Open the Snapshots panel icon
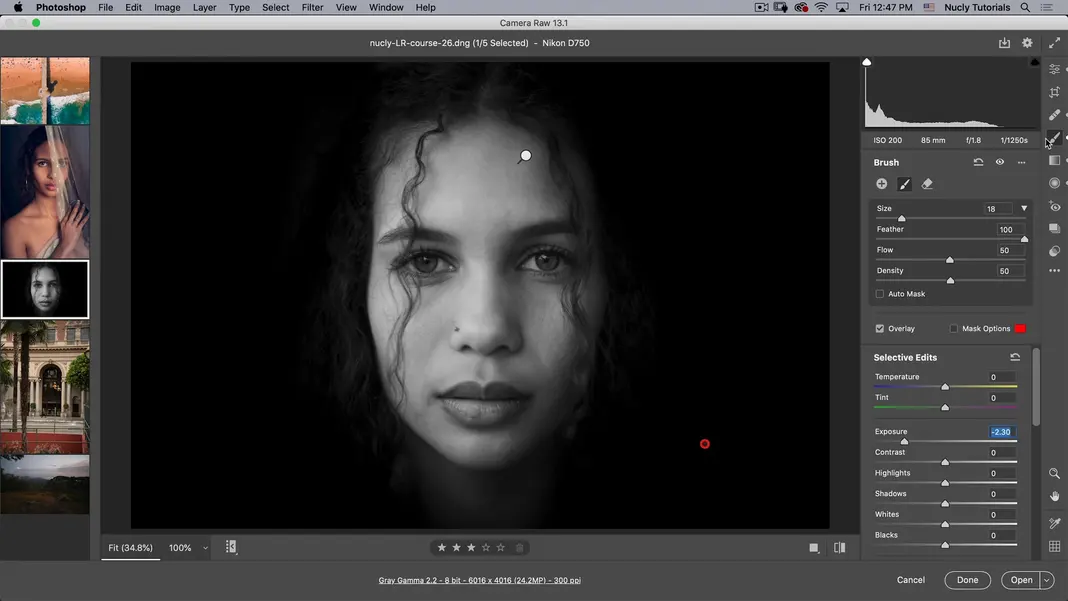 [1054, 228]
